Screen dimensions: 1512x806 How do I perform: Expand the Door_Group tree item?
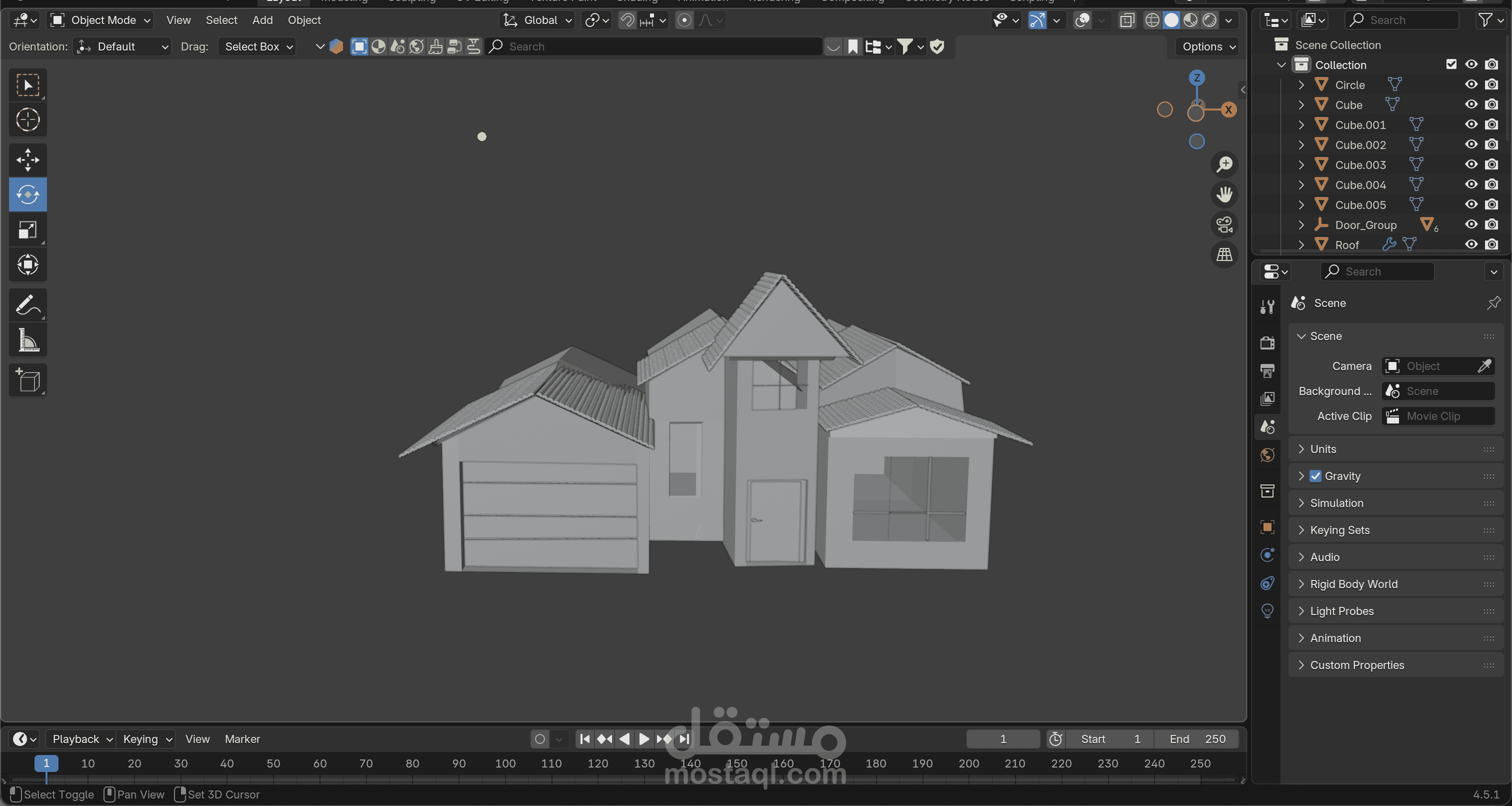(x=1300, y=225)
